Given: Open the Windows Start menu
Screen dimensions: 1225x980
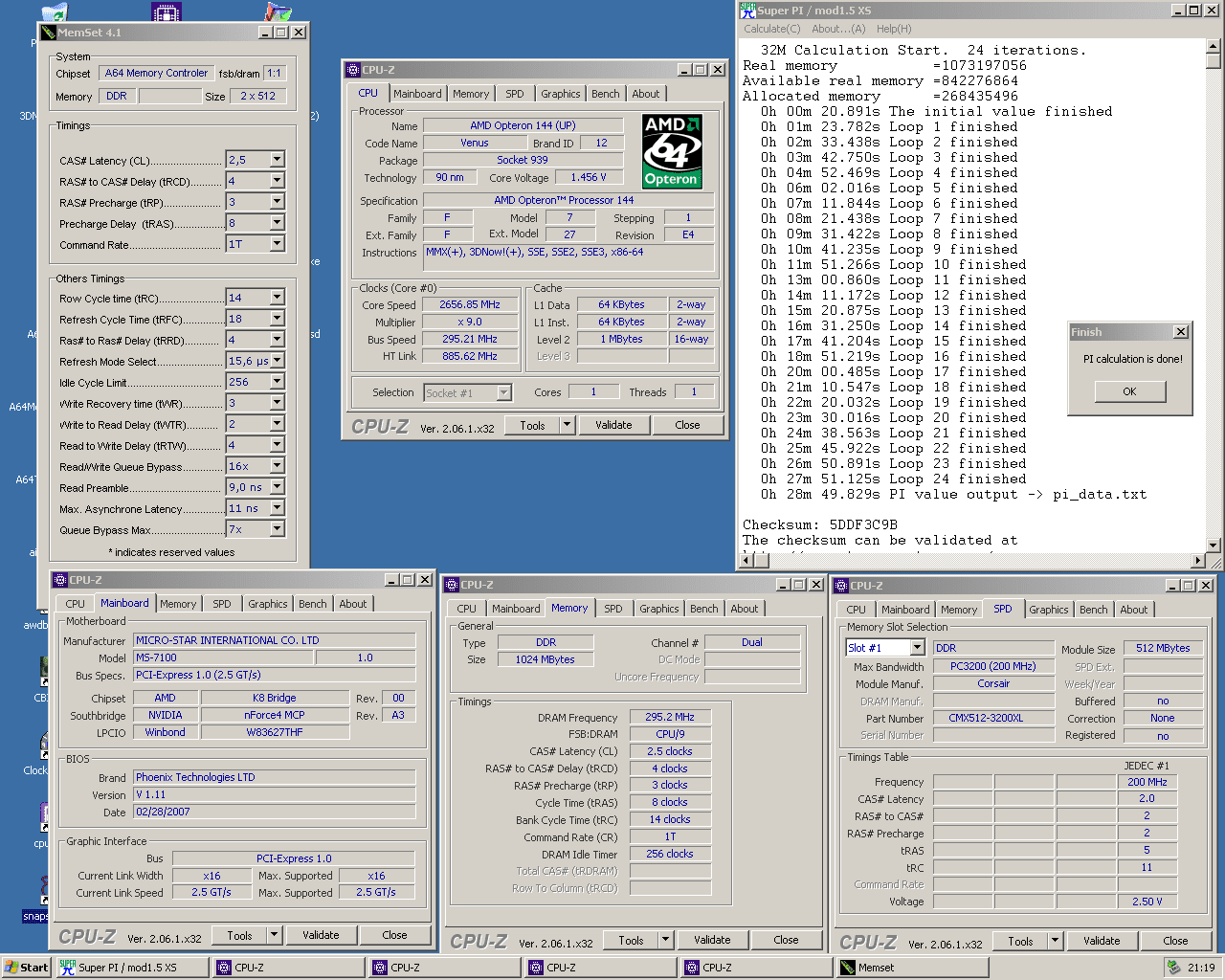Looking at the screenshot, I should (x=27, y=968).
